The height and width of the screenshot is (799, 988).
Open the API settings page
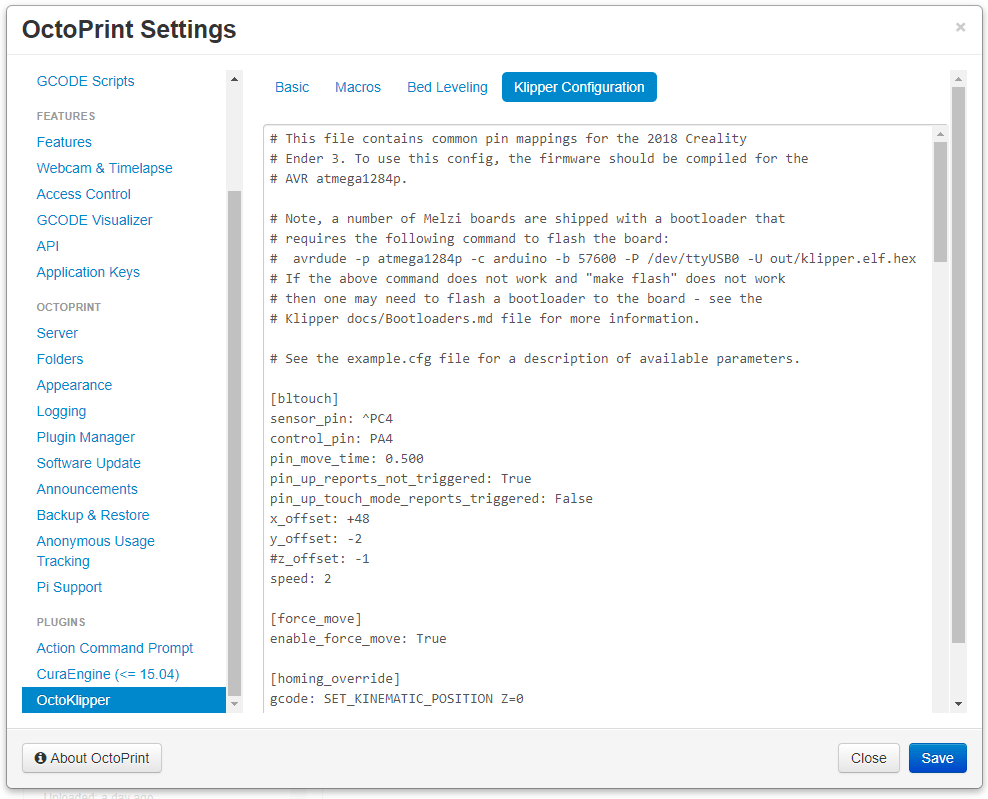pyautogui.click(x=47, y=246)
